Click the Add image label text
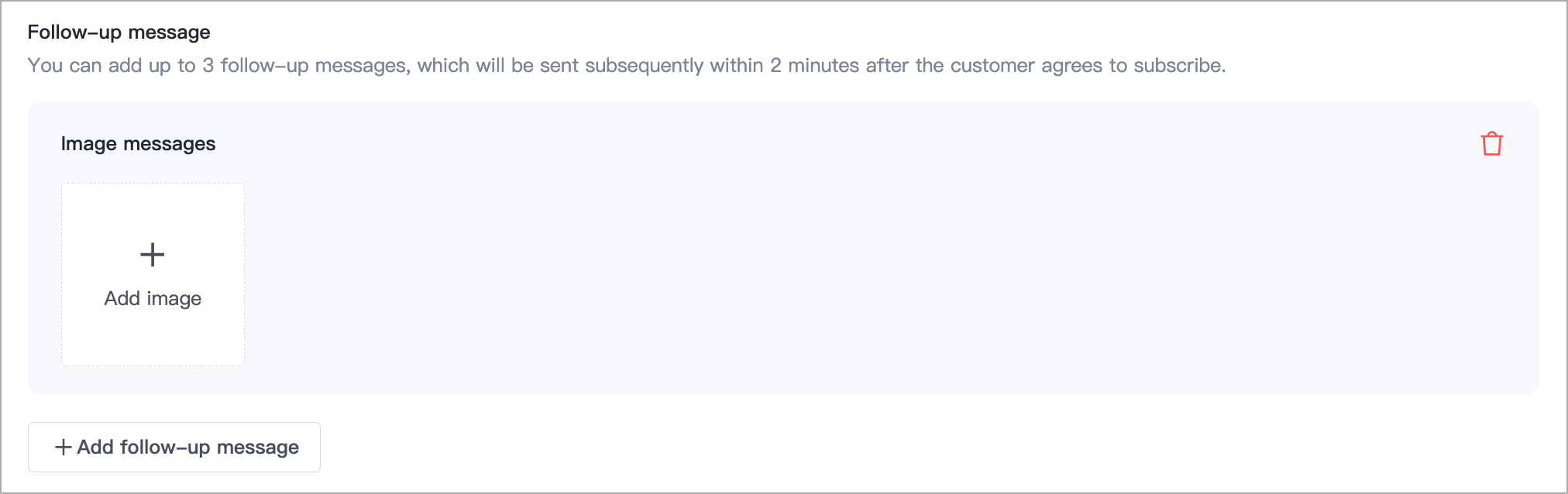The image size is (1568, 494). click(153, 299)
